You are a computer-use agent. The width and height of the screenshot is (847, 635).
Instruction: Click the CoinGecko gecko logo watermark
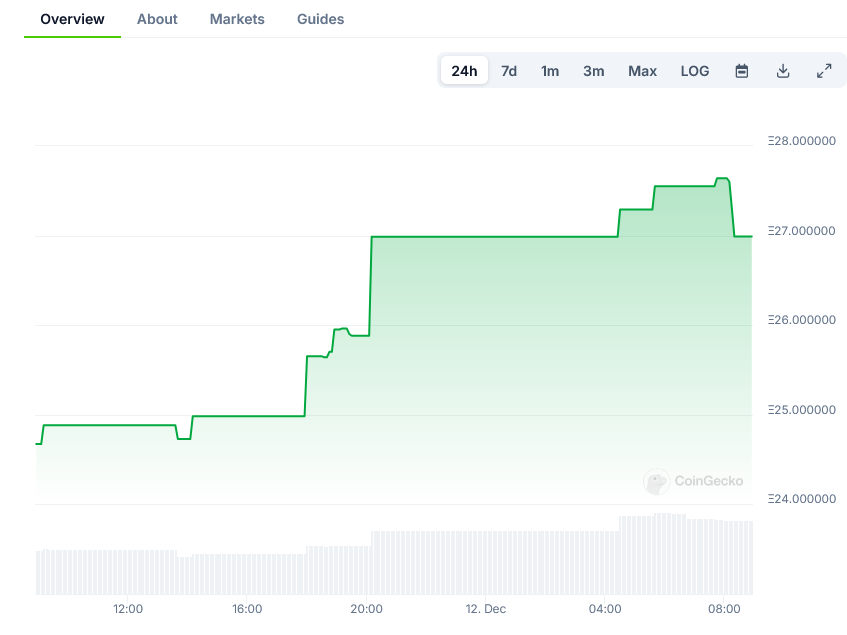[x=656, y=482]
